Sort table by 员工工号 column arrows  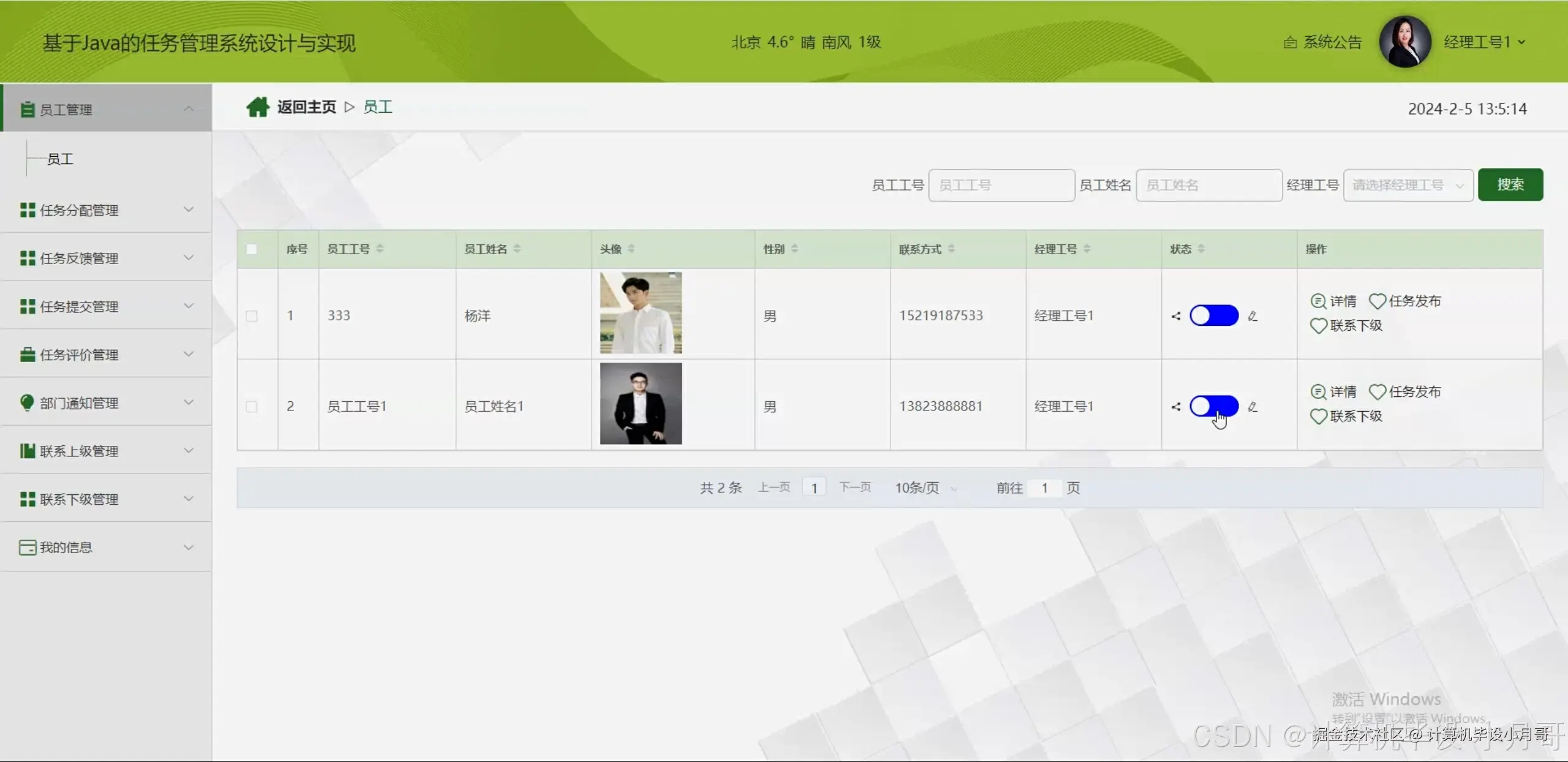(x=380, y=249)
